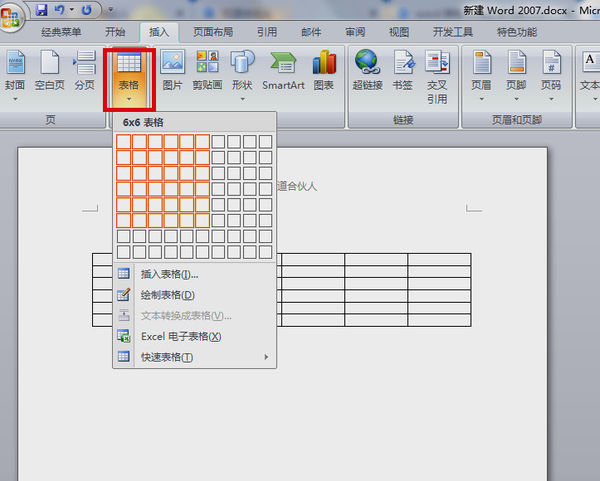Click the Page Break (分页) icon
The image size is (600, 481).
click(x=85, y=70)
